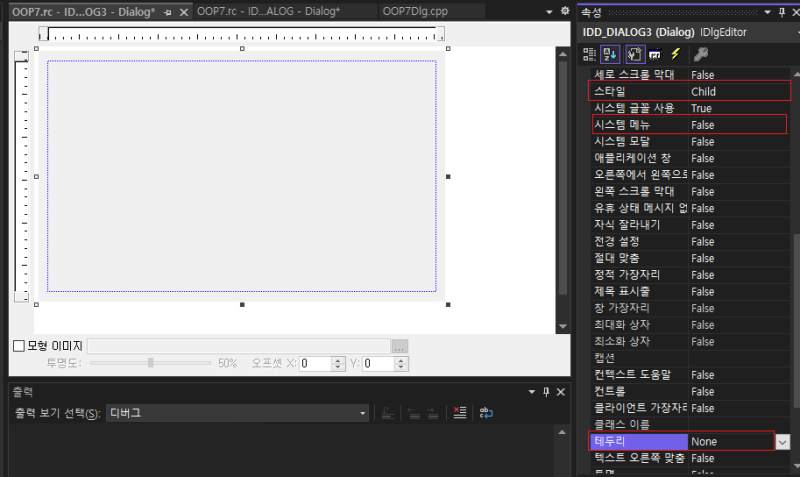This screenshot has height=477, width=800.
Task: Show the open documents list arrow
Action: pyautogui.click(x=549, y=12)
